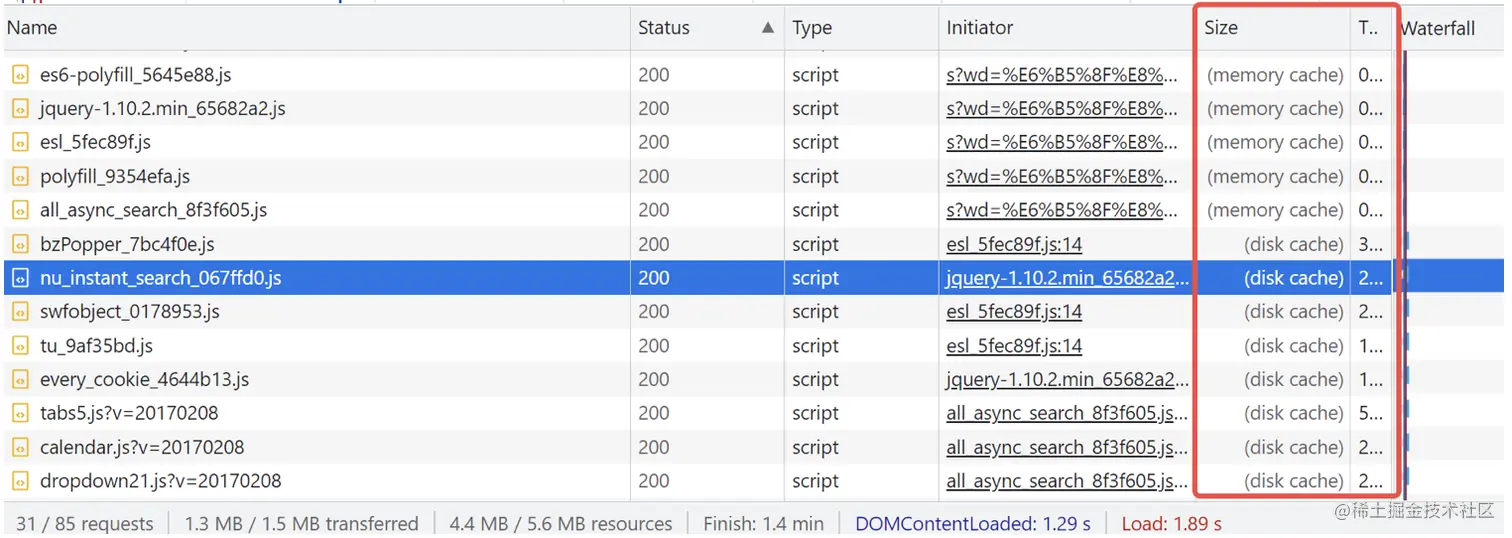This screenshot has width=1512, height=538.
Task: Open esl_5fec89f.js:14 initiator link for bzPopper
Action: (x=1014, y=245)
